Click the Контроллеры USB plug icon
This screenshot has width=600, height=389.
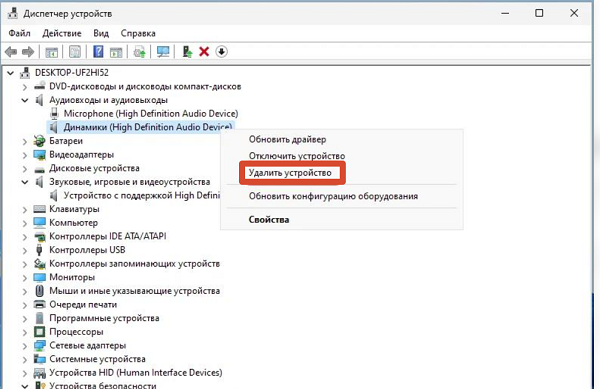[x=39, y=250]
